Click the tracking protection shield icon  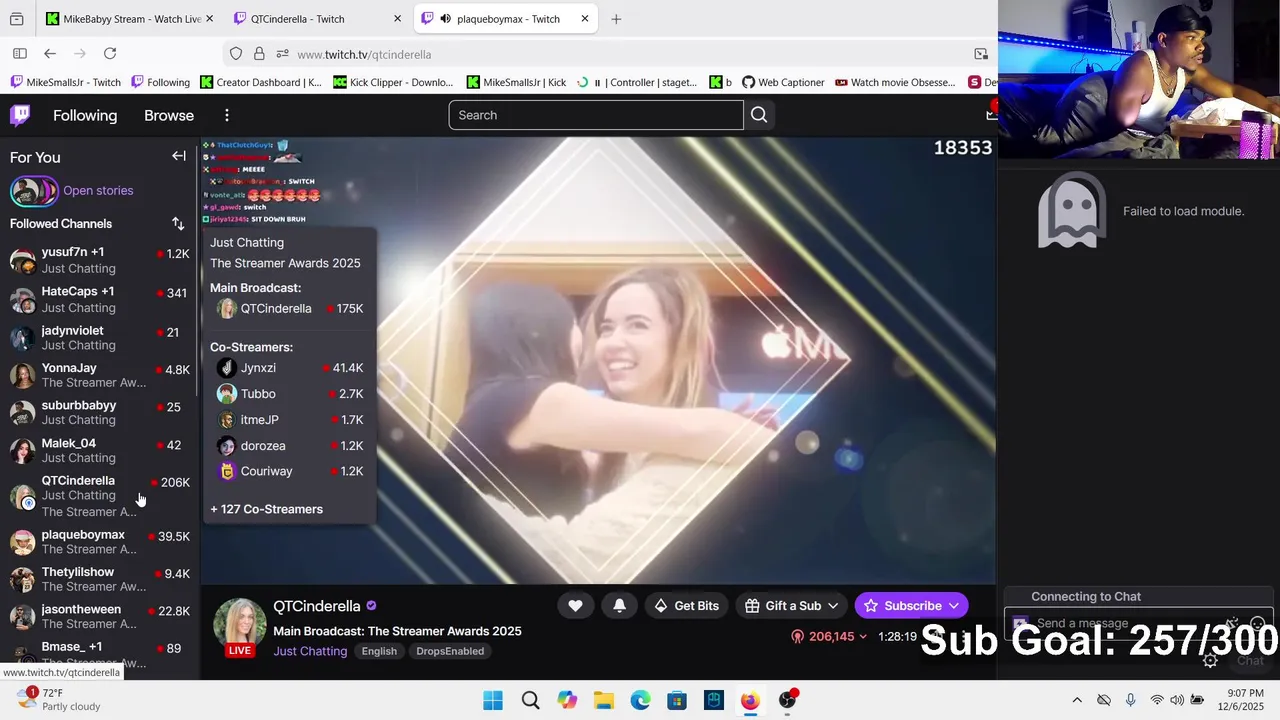click(x=236, y=54)
